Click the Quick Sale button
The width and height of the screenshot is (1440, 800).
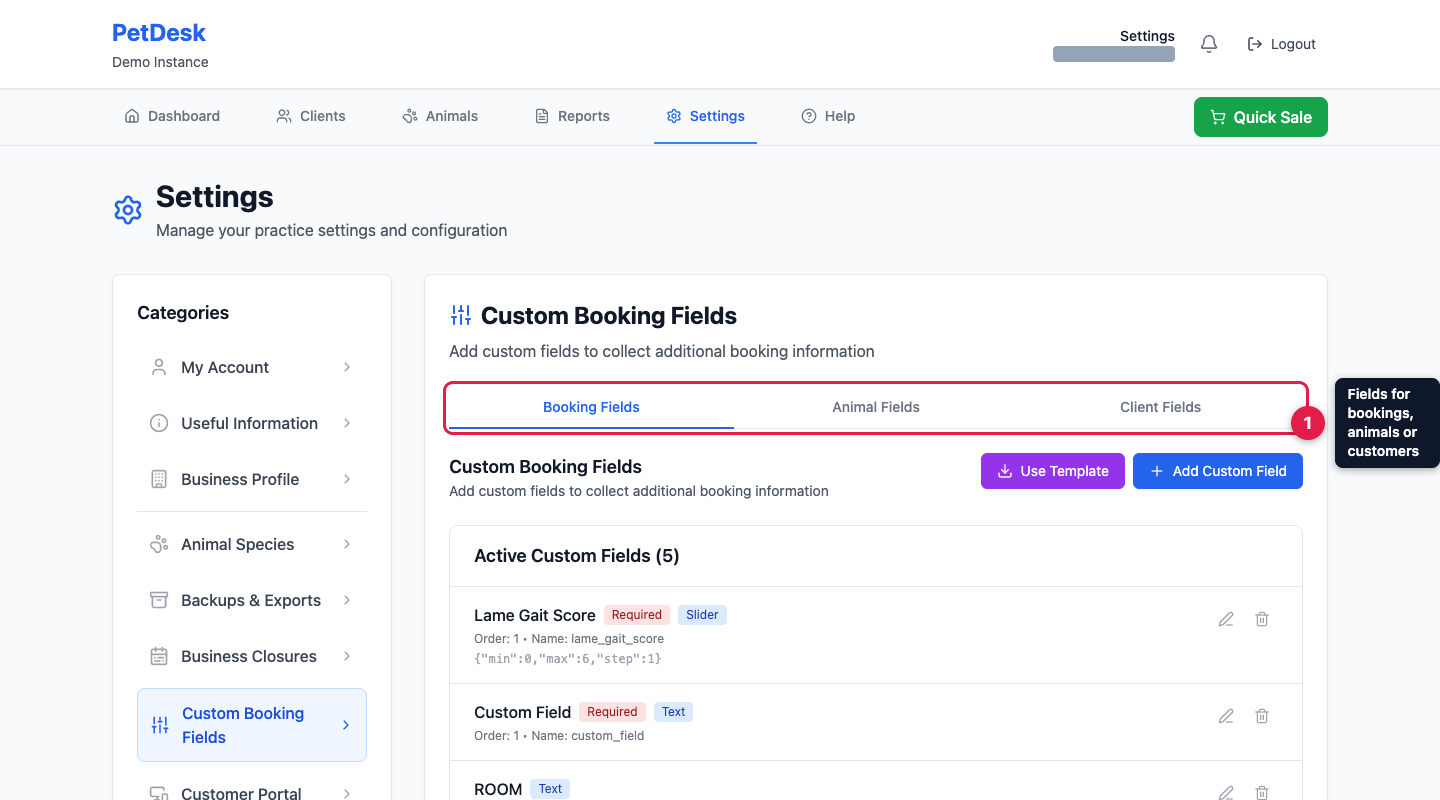point(1261,117)
